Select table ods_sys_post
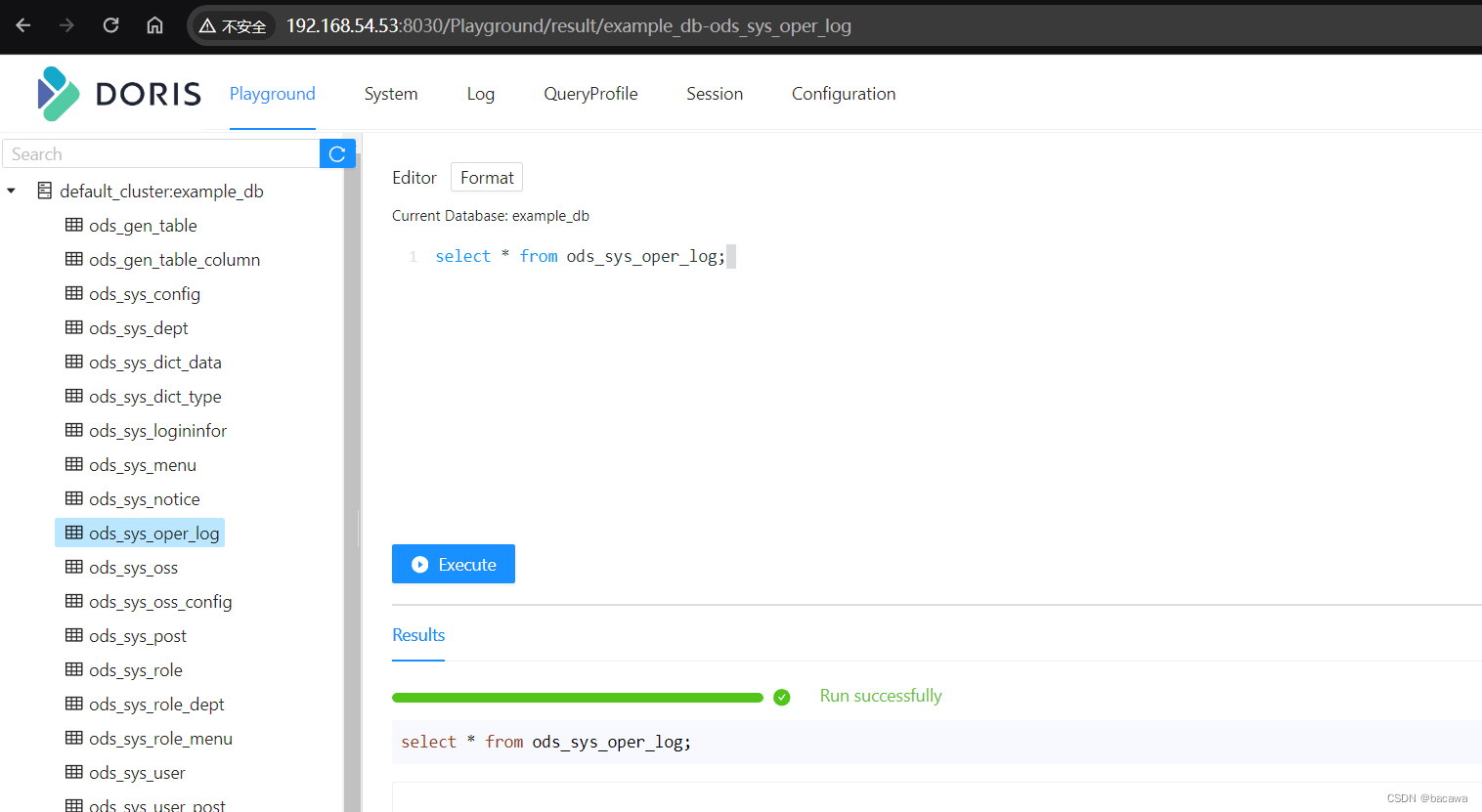The width and height of the screenshot is (1482, 812). point(138,636)
